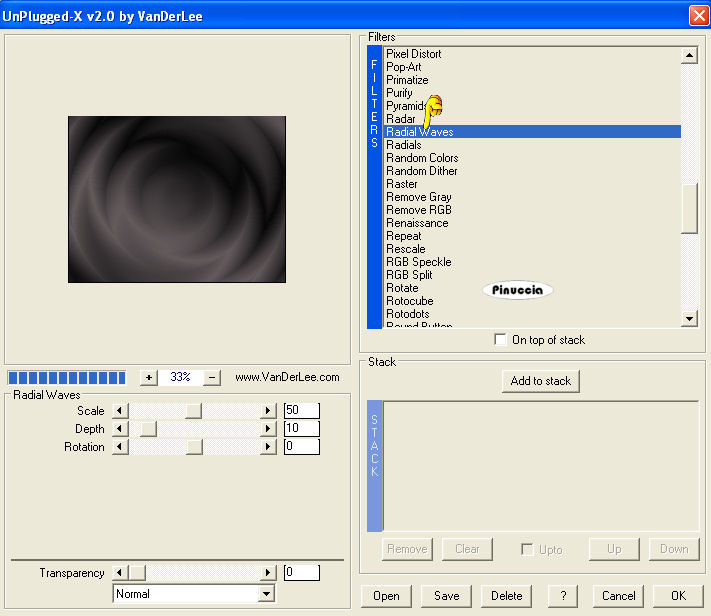Open the Normal blend mode dropdown

[x=266, y=594]
